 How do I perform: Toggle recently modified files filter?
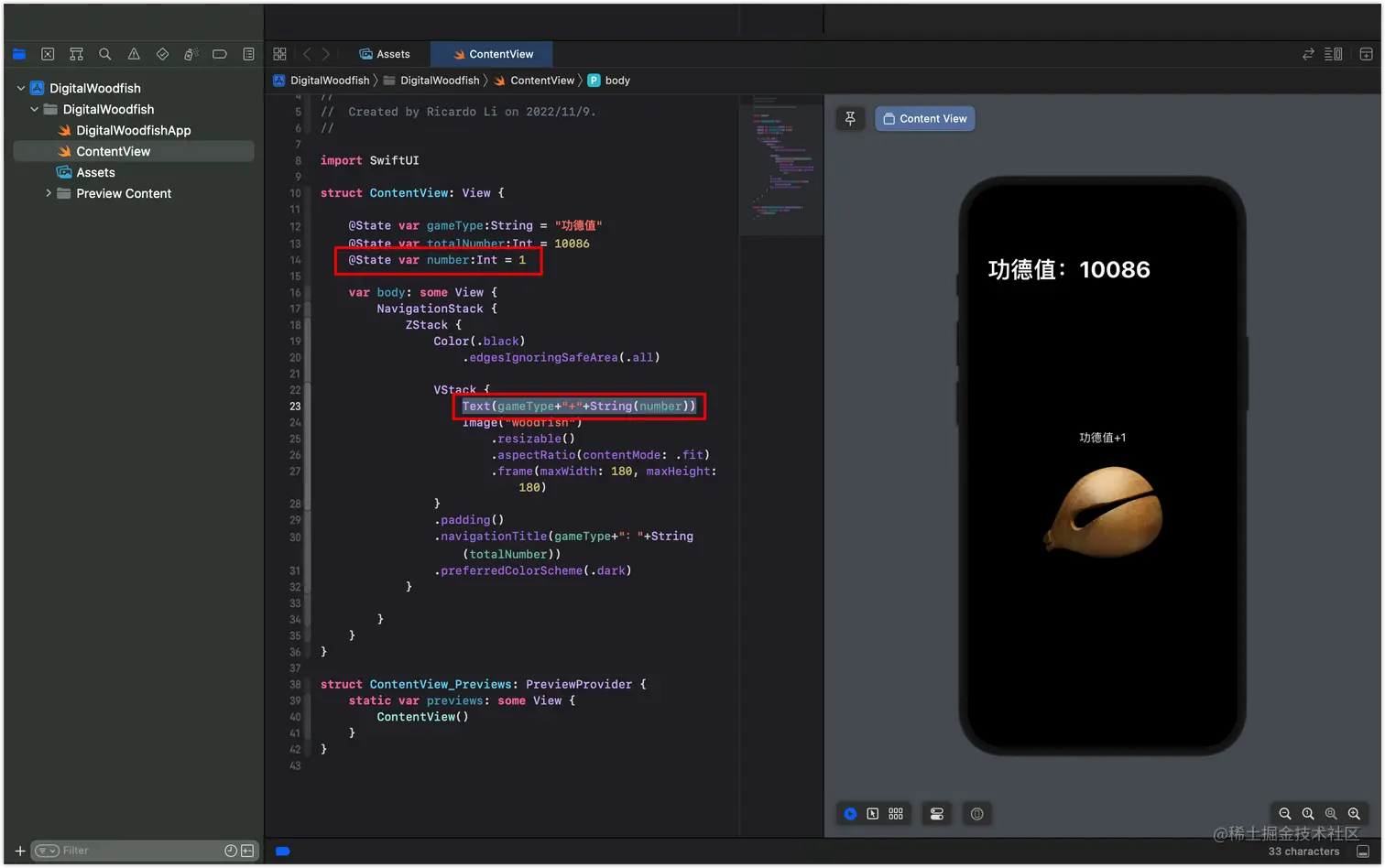pos(231,852)
